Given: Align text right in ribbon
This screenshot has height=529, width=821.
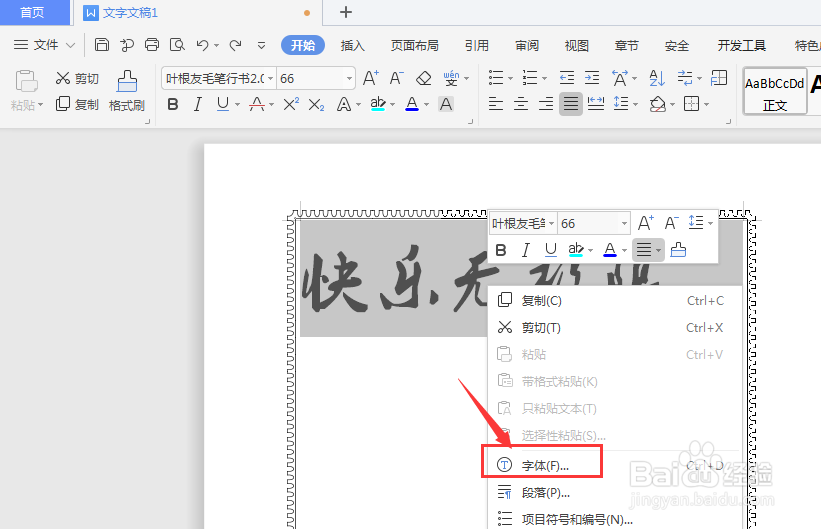Looking at the screenshot, I should 546,104.
